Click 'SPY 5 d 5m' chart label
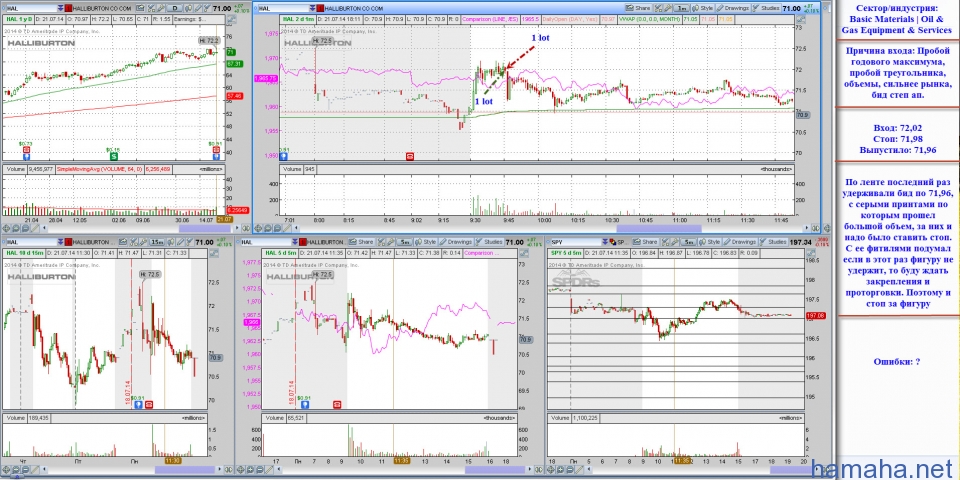The image size is (960, 480). coord(566,253)
